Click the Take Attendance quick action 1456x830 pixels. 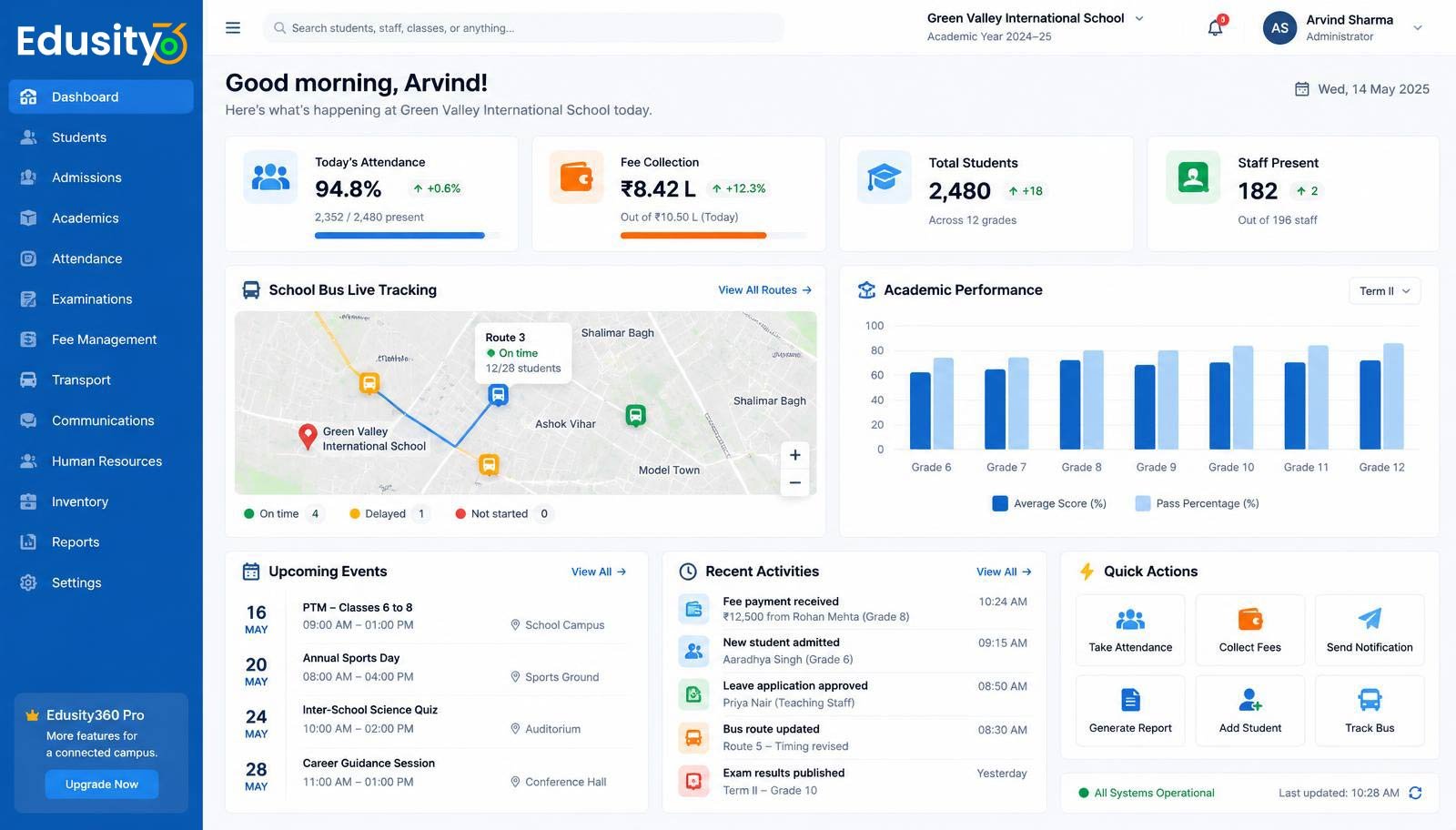tap(1130, 630)
